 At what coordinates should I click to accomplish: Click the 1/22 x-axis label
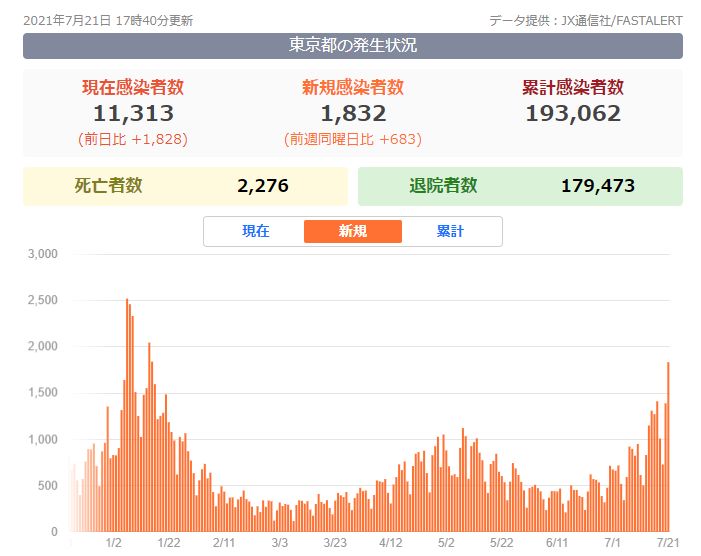[169, 543]
